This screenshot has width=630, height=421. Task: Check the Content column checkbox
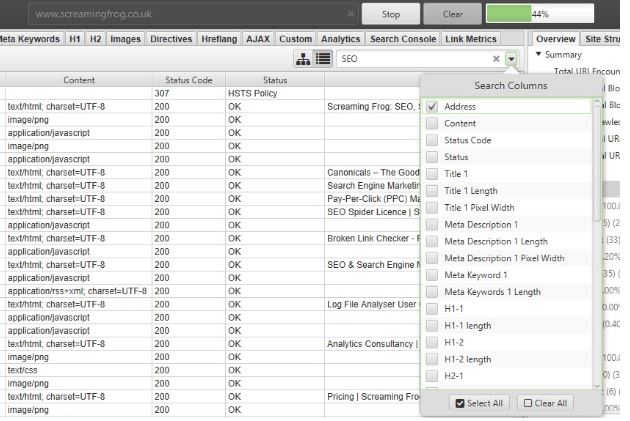432,123
